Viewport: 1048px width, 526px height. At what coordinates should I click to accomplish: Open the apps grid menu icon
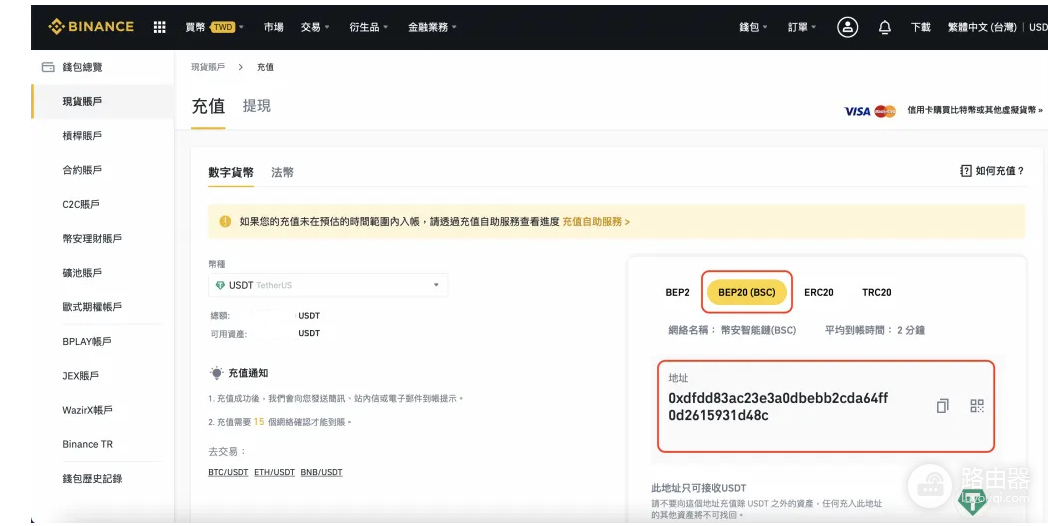(159, 27)
